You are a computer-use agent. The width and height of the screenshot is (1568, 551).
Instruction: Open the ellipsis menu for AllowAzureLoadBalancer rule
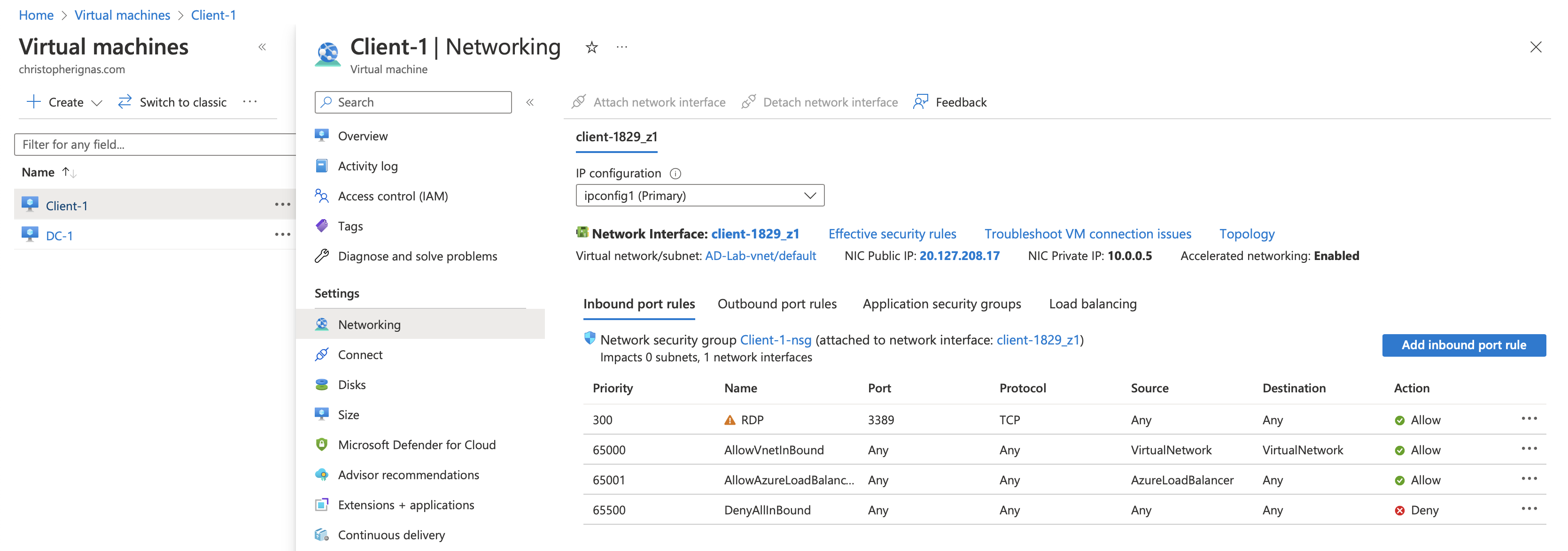(1529, 479)
